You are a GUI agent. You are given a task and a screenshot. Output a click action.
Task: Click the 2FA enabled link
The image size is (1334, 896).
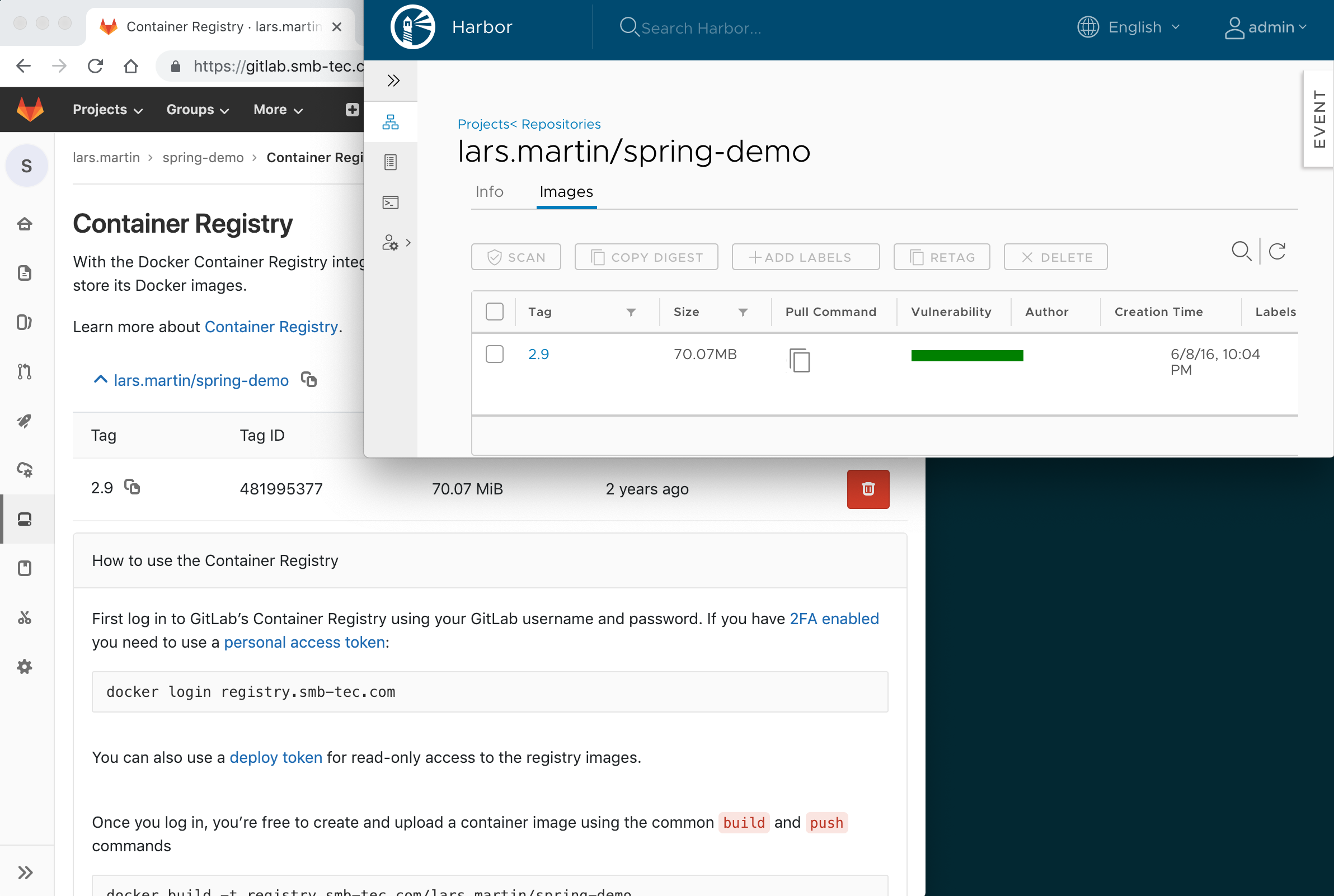point(834,618)
